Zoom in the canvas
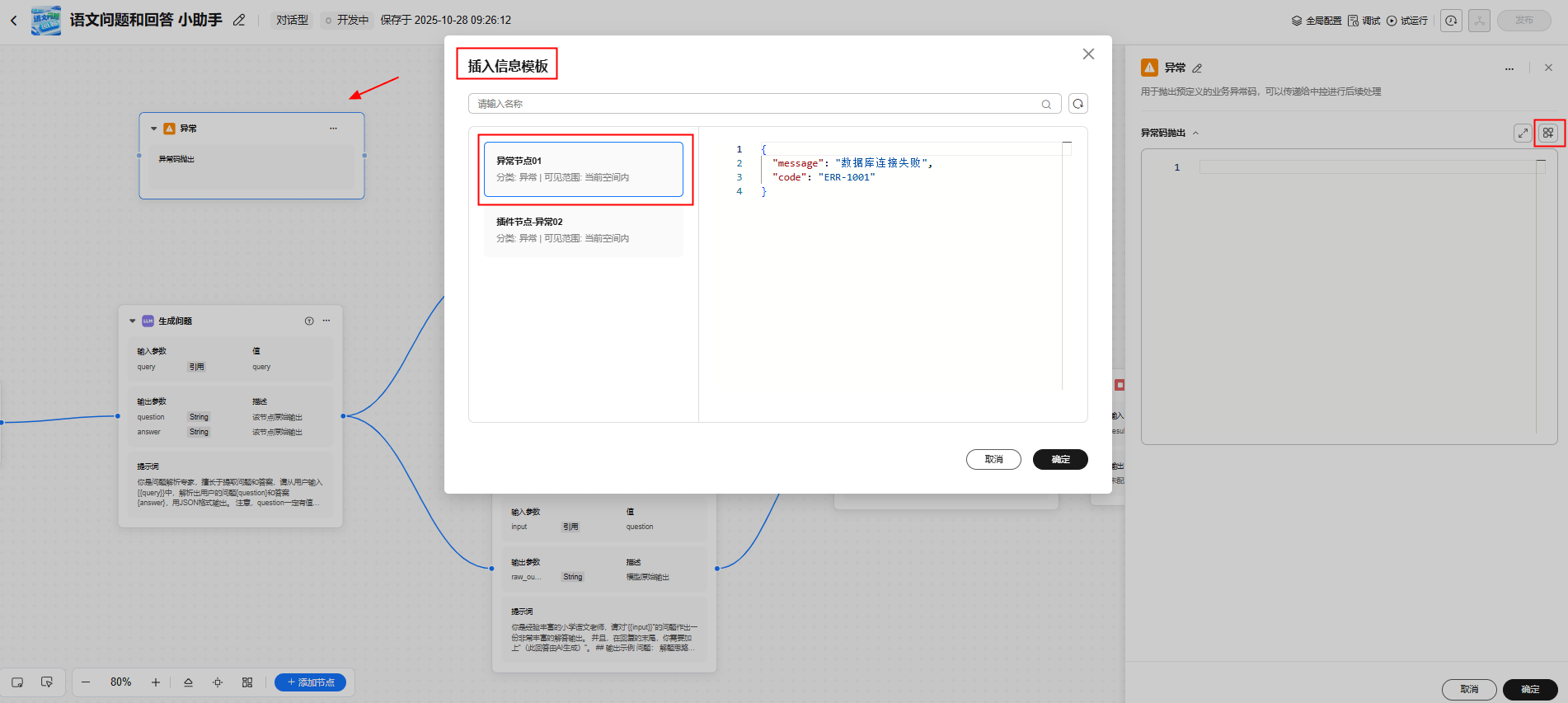This screenshot has width=1568, height=703. coord(156,682)
